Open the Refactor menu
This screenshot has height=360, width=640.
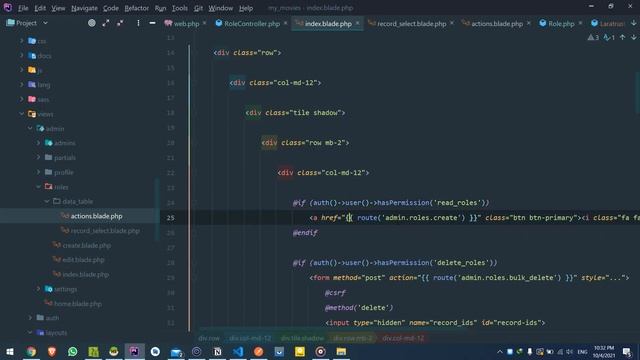coord(137,8)
